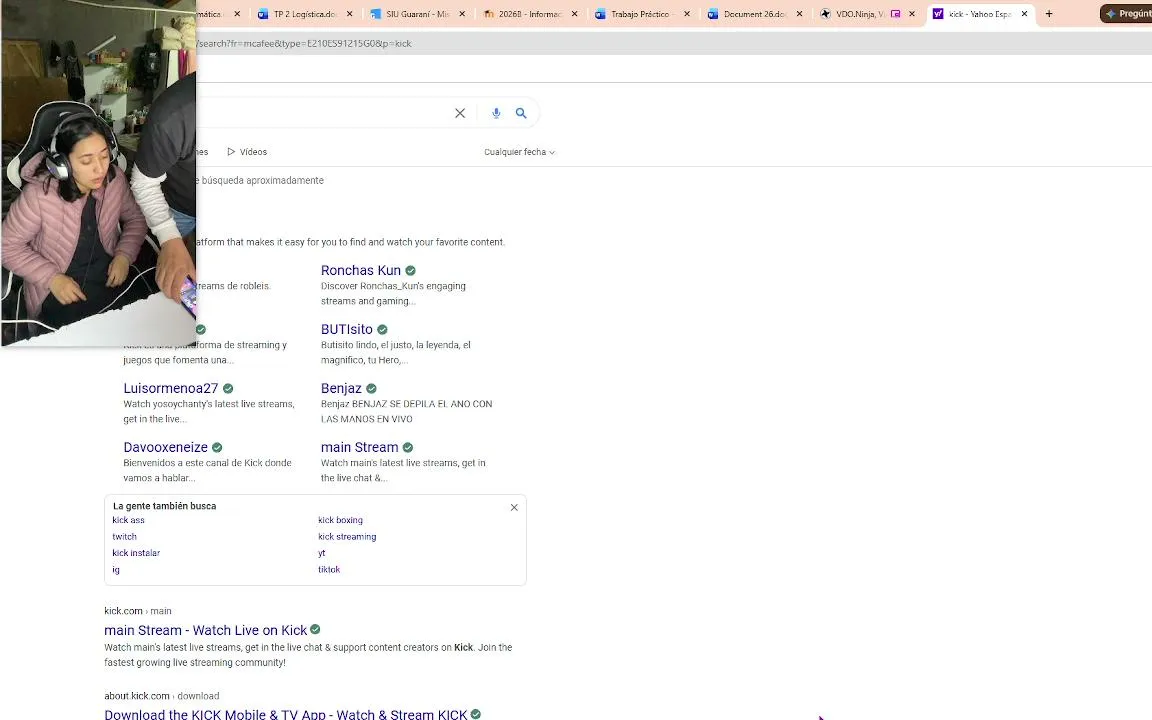Click verified badge next to main Stream sitelink
The height and width of the screenshot is (720, 1152).
[x=408, y=447]
